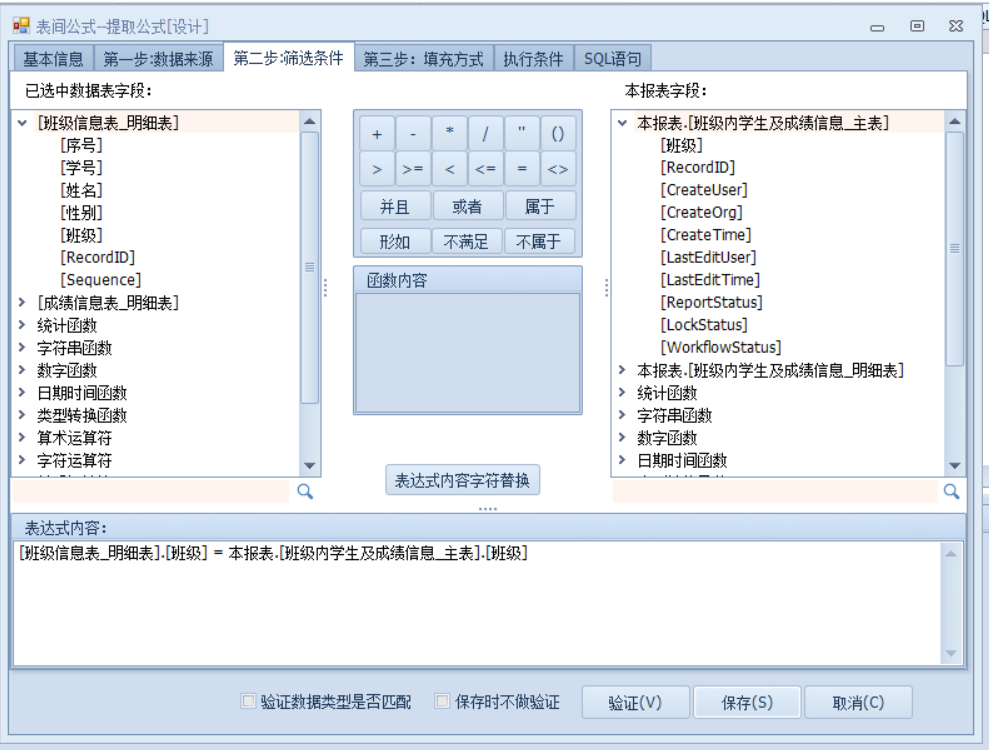Click the not-equal operator button
This screenshot has width=989, height=750.
point(558,170)
